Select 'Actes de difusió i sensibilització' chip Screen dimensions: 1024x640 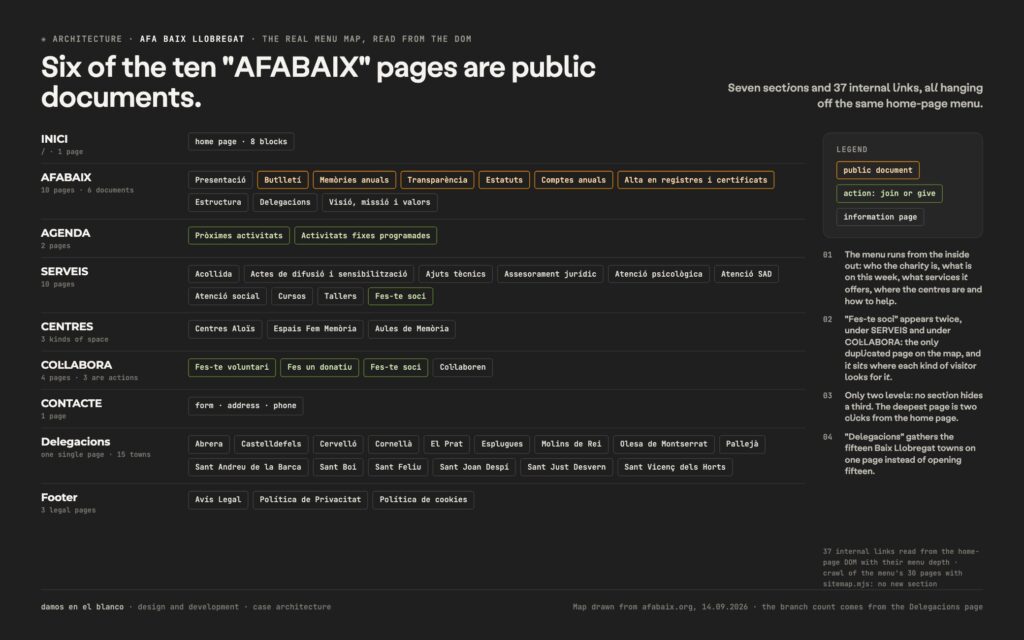click(328, 274)
